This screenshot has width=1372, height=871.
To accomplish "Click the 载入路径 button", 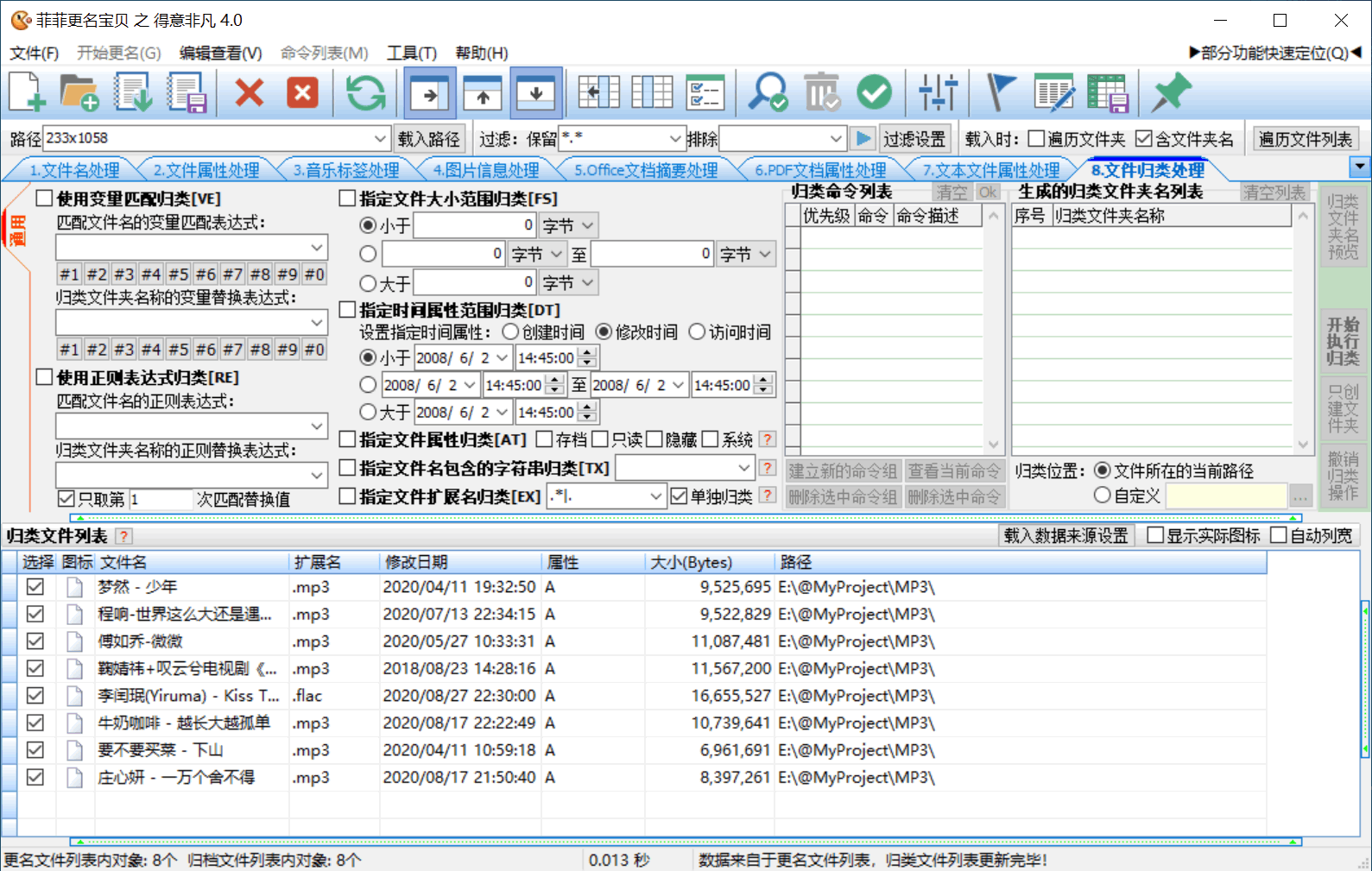I will point(429,139).
